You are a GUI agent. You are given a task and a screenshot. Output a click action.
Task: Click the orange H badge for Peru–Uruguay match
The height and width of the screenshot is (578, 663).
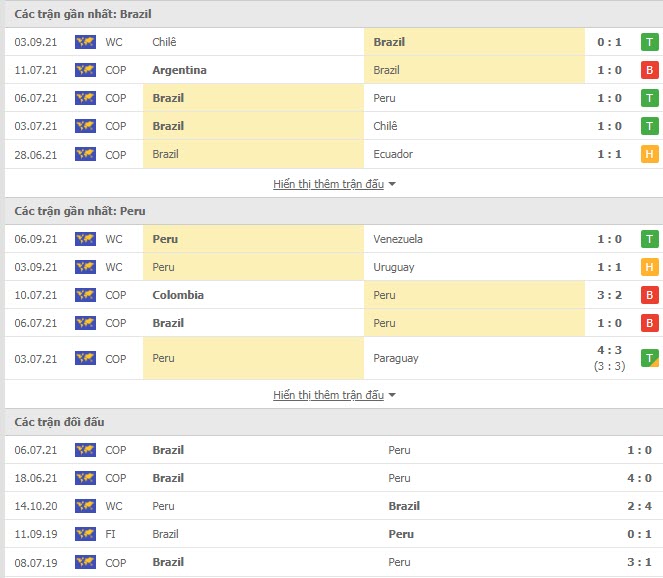click(x=649, y=267)
